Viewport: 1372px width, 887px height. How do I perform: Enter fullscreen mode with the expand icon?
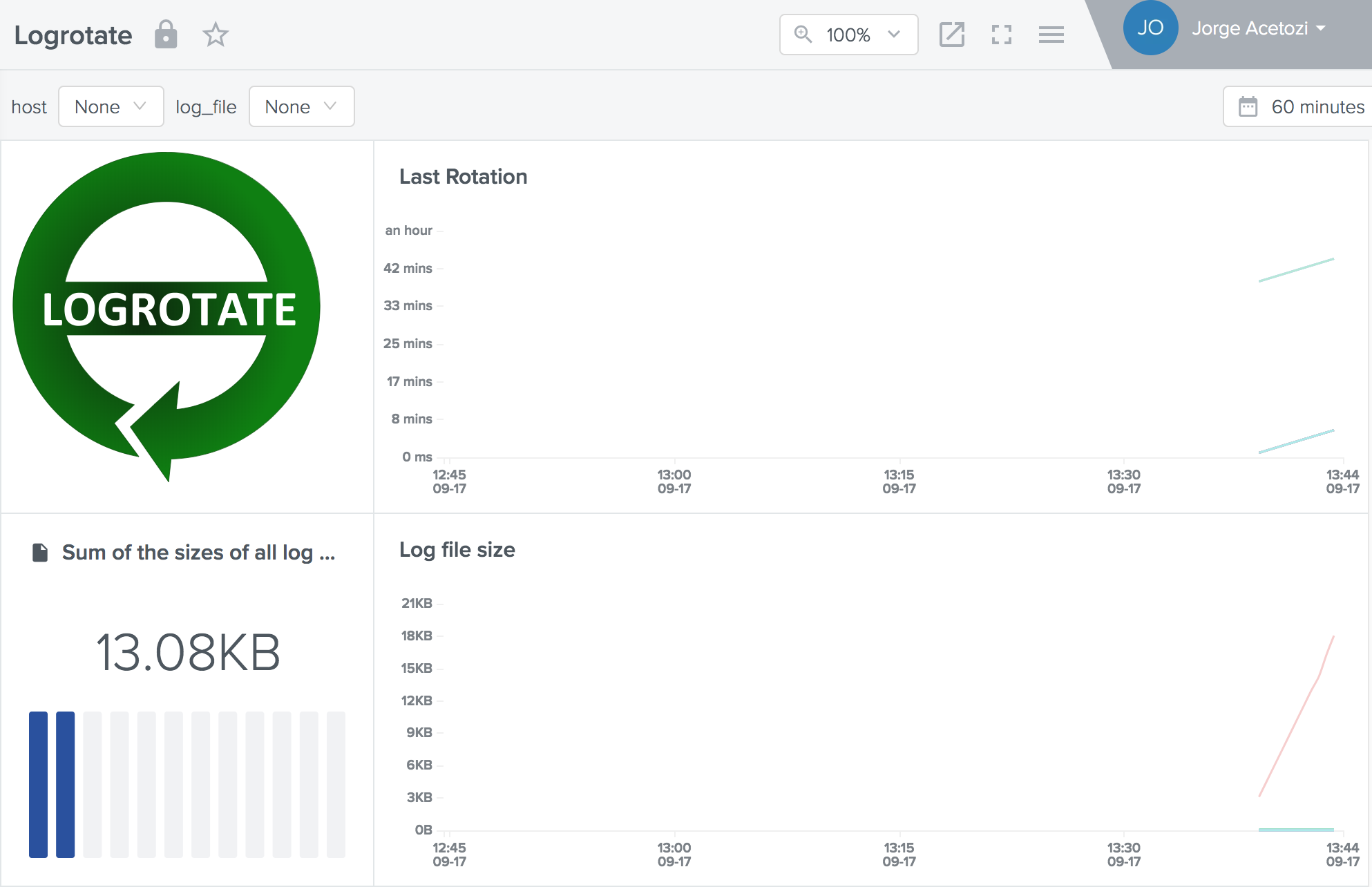coord(1001,35)
